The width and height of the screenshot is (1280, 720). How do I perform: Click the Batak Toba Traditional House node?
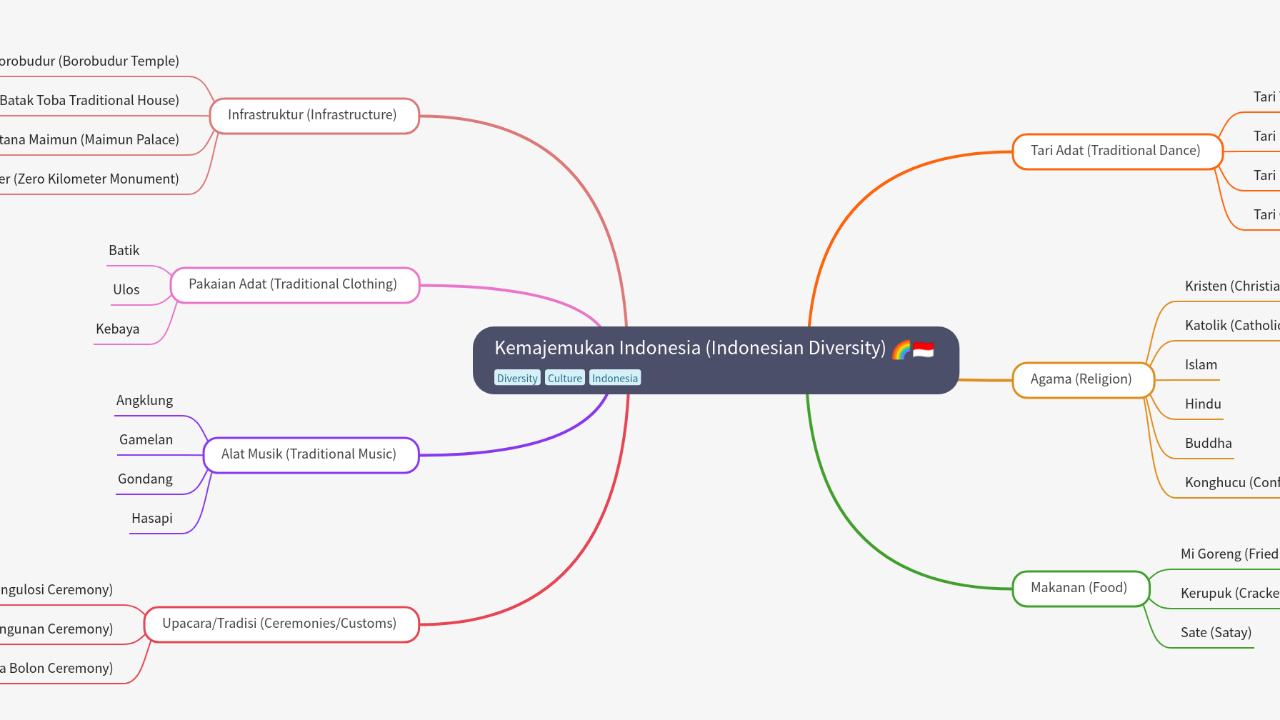point(90,100)
